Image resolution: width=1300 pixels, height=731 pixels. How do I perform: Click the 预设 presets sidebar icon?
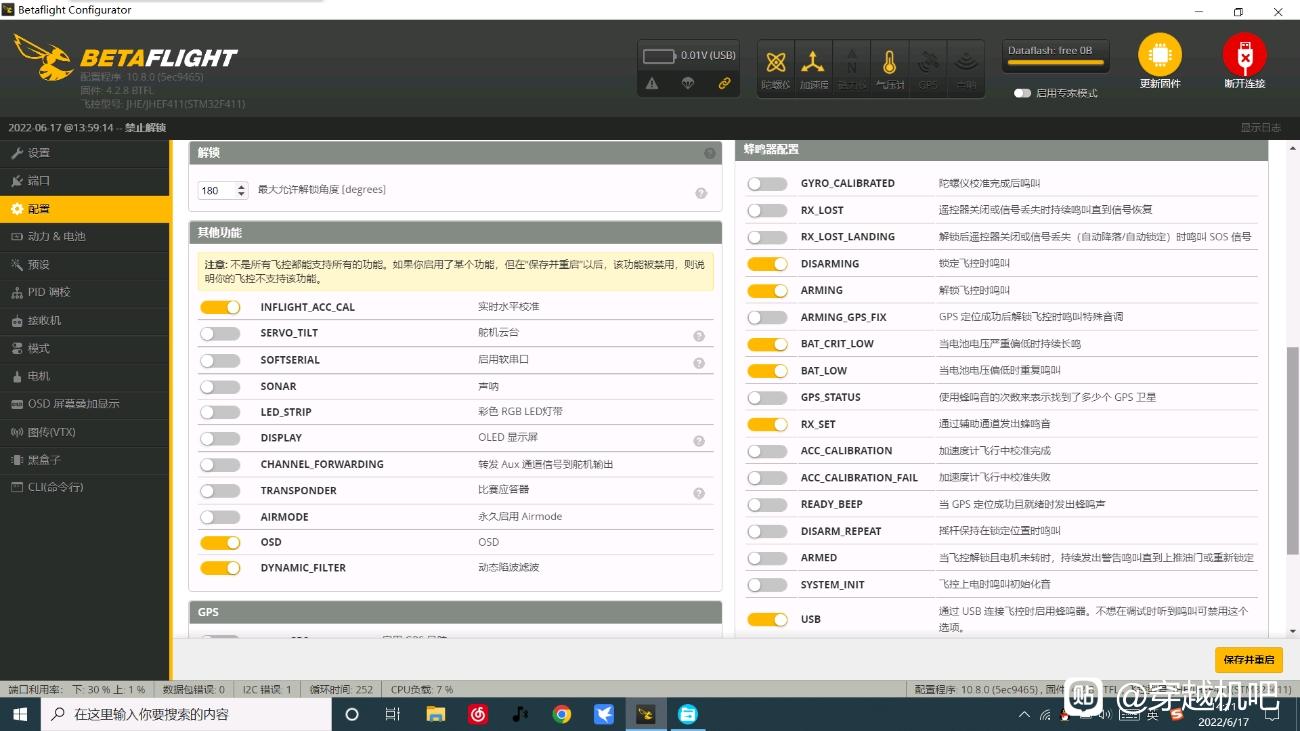pos(17,265)
